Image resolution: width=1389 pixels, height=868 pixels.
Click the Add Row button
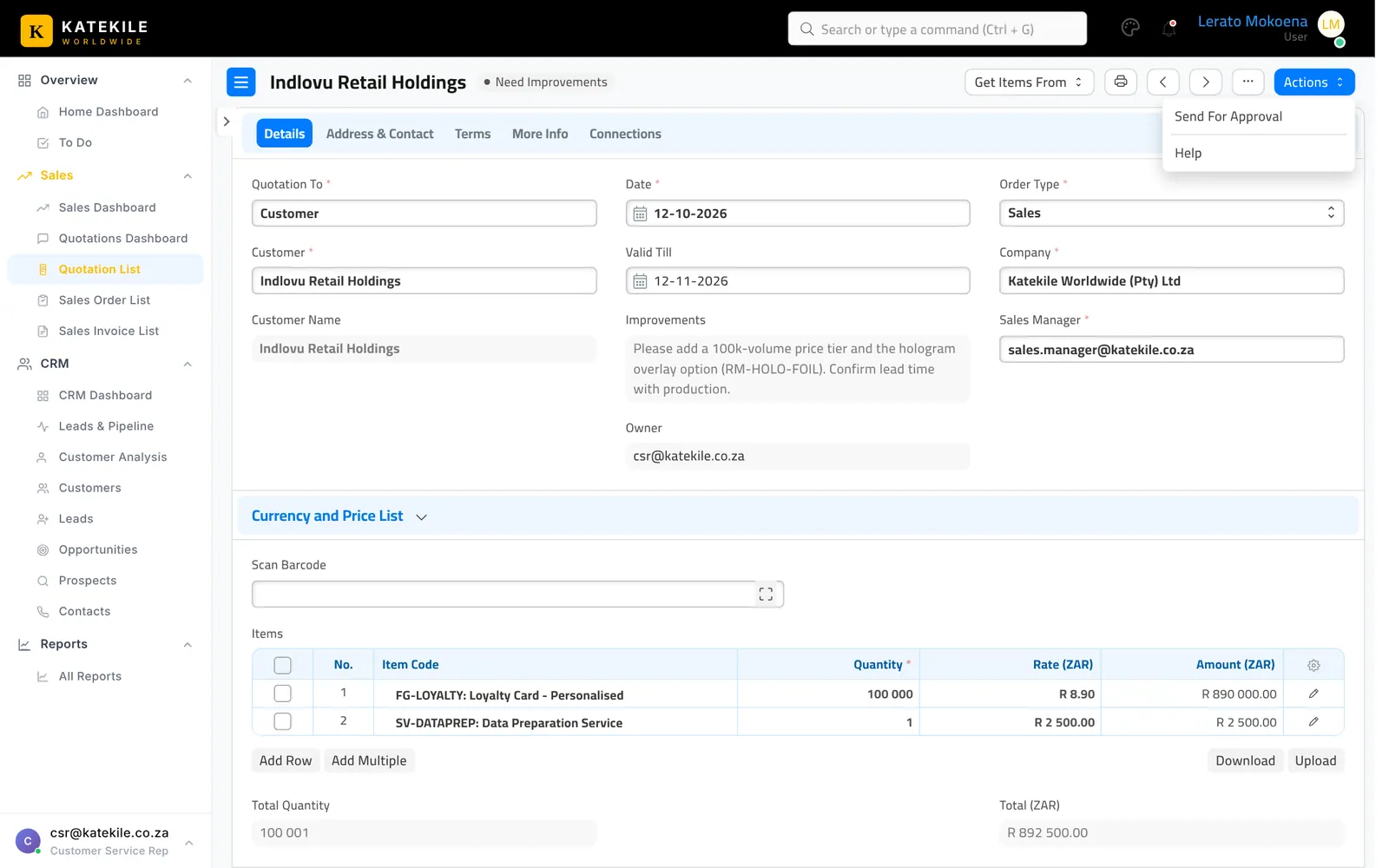286,760
